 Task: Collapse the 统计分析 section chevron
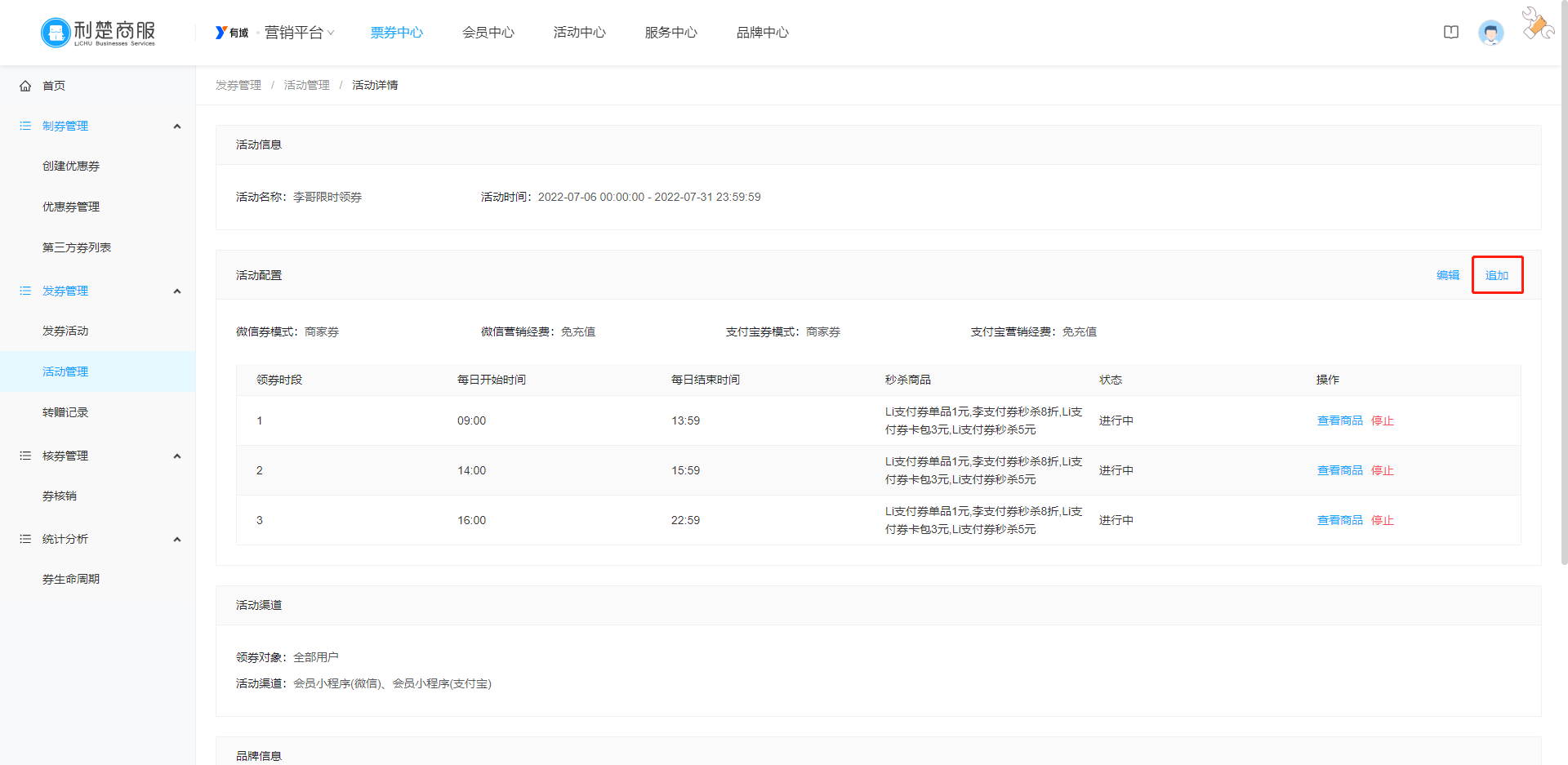[177, 540]
